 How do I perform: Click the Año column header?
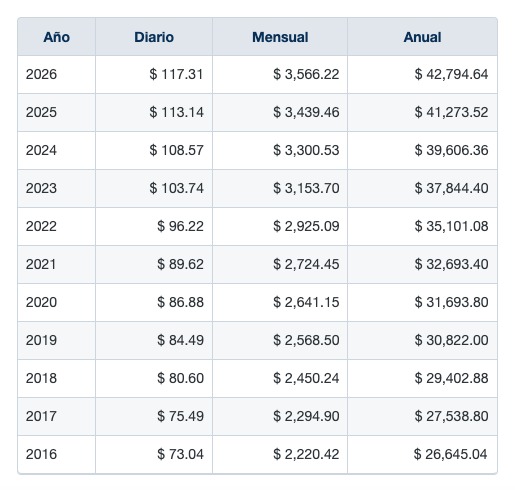[x=56, y=37]
